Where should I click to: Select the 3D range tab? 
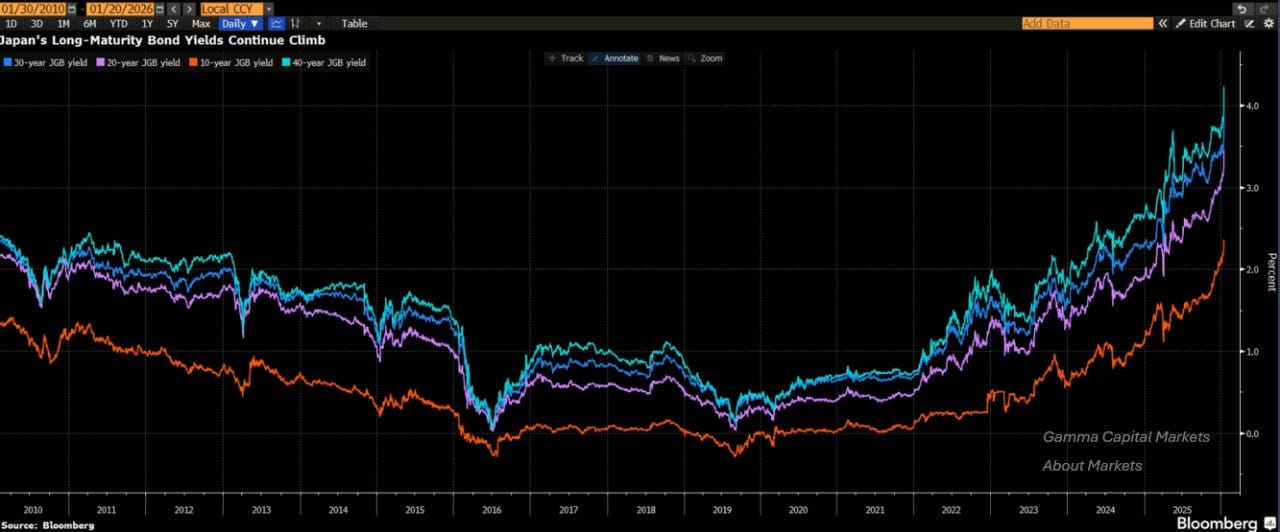click(36, 23)
